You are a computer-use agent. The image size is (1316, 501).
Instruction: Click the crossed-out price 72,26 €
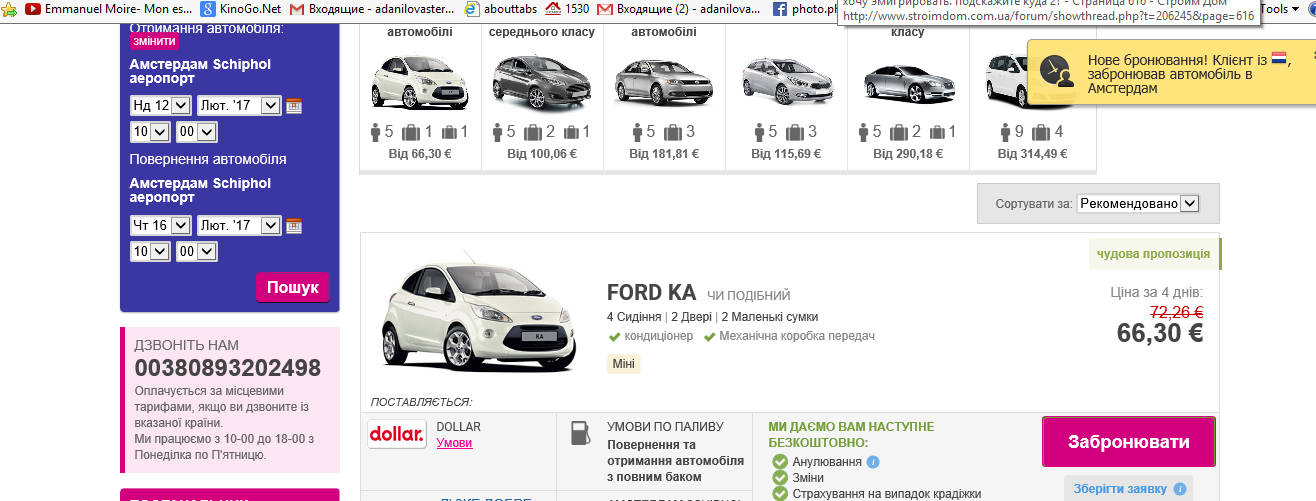(x=1176, y=311)
